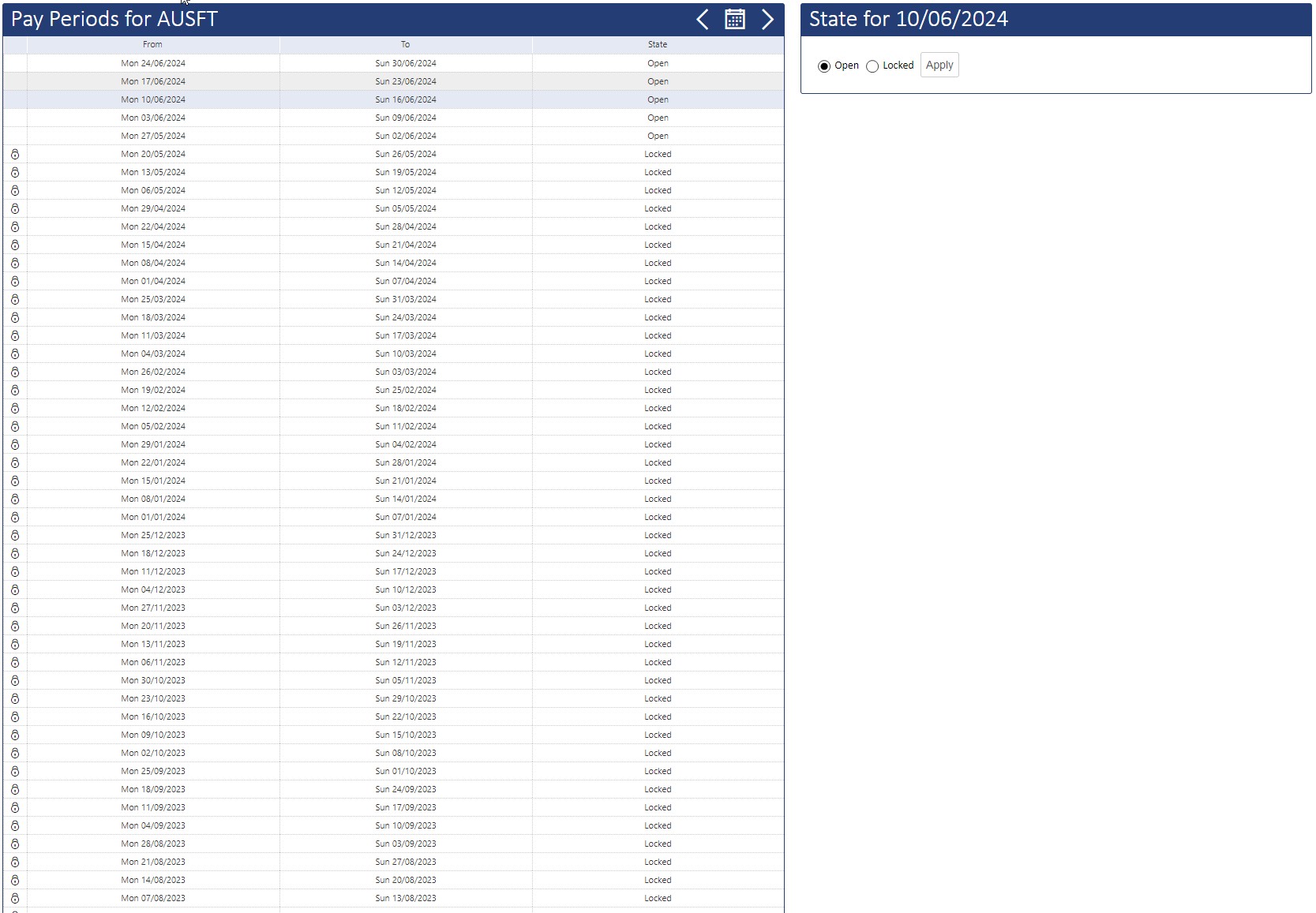The width and height of the screenshot is (1316, 913).
Task: Click lock icon for Mon 26/02/2024 row
Action: [x=15, y=372]
